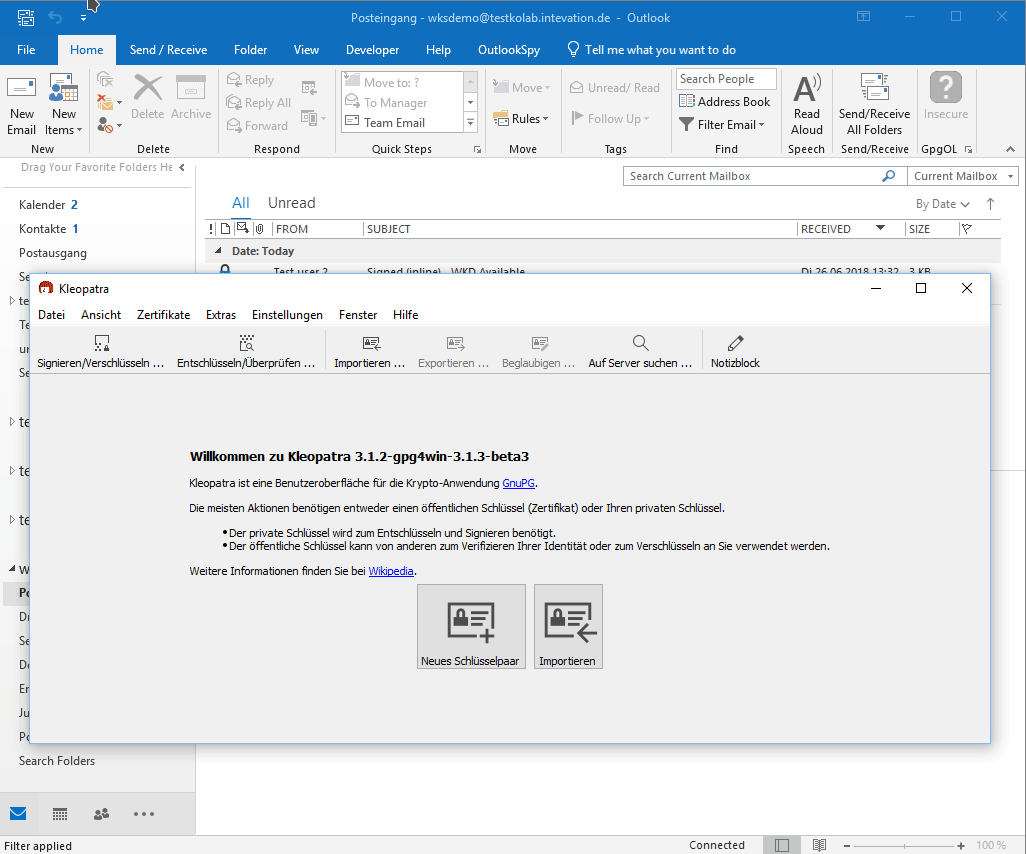Show All messages filter
This screenshot has height=854, width=1026.
pos(241,203)
